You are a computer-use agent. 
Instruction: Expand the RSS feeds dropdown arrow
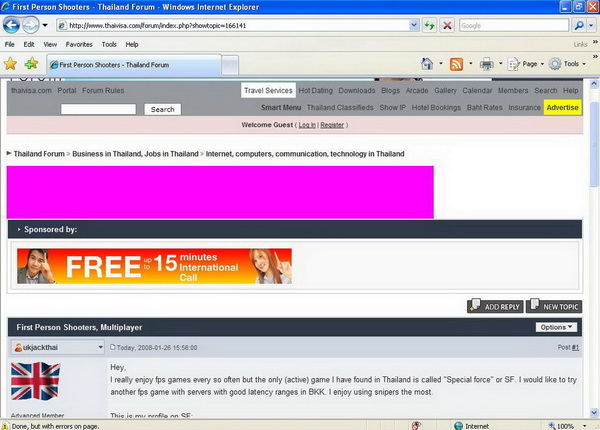(x=471, y=64)
